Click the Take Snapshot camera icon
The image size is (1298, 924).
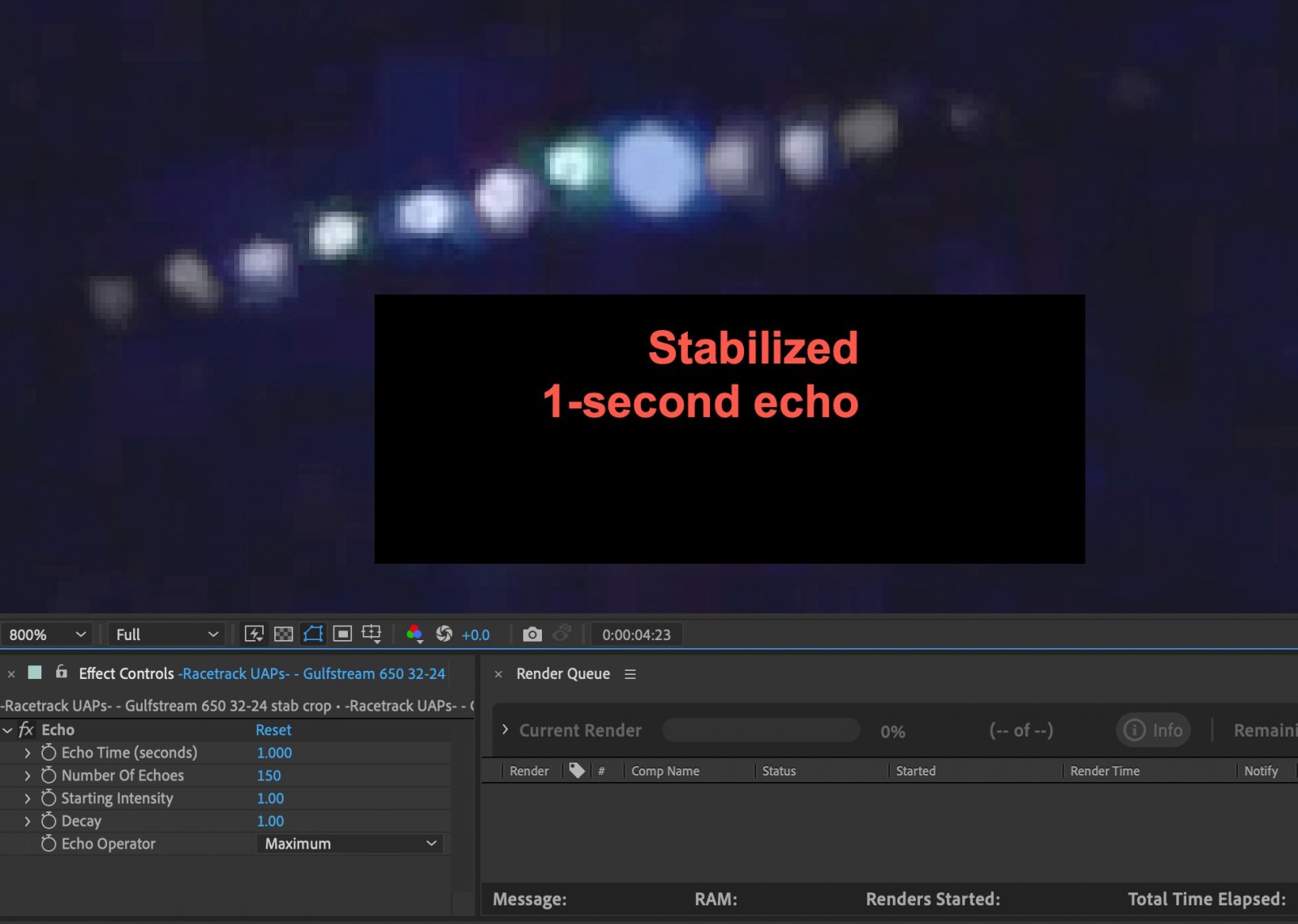point(532,634)
